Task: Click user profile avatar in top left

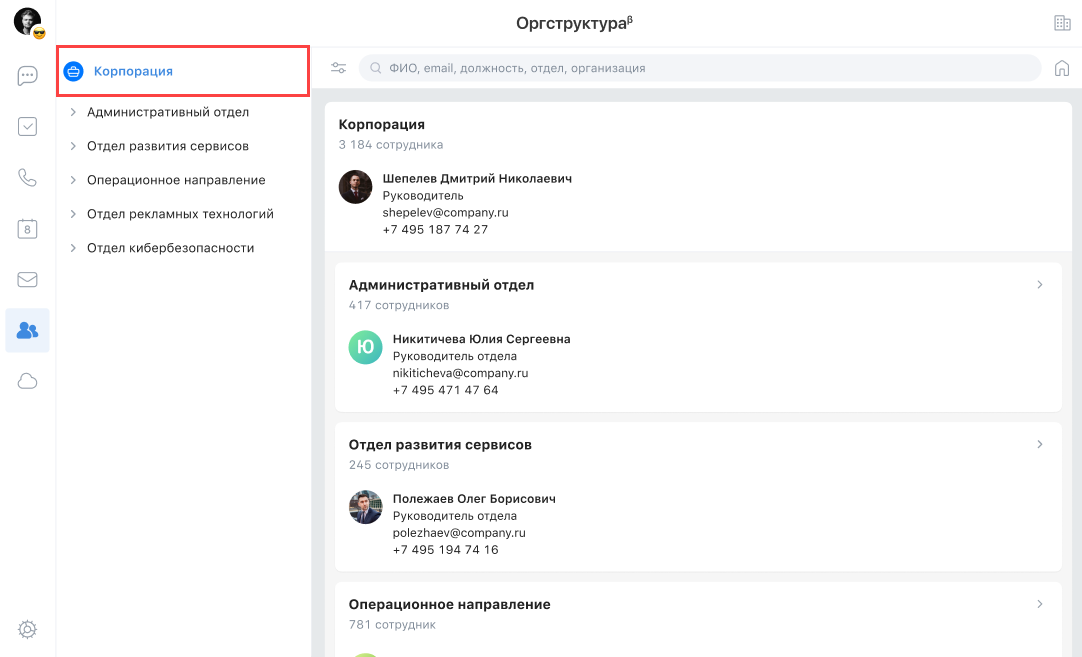Action: 28,22
